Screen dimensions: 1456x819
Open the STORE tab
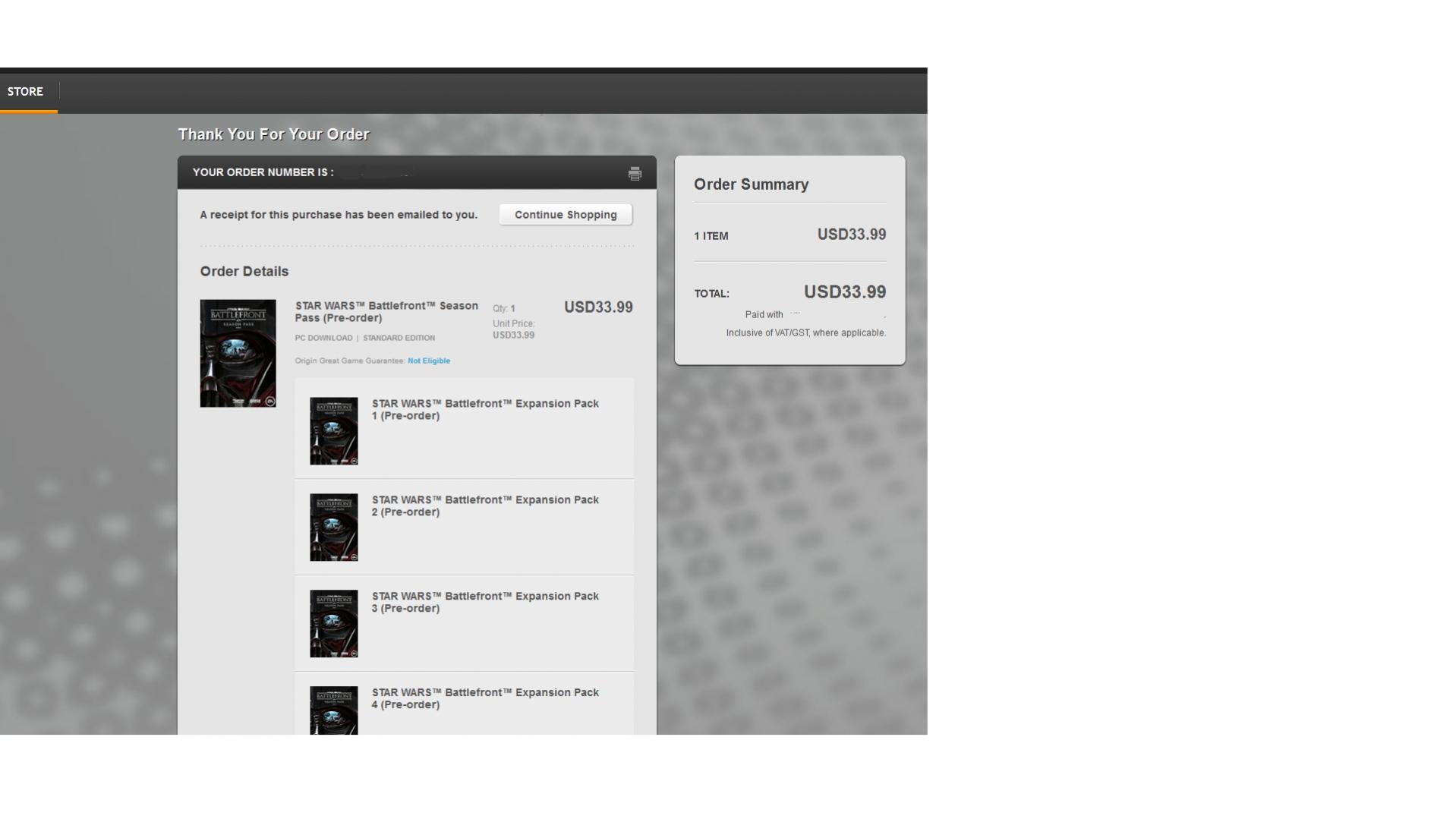click(26, 92)
